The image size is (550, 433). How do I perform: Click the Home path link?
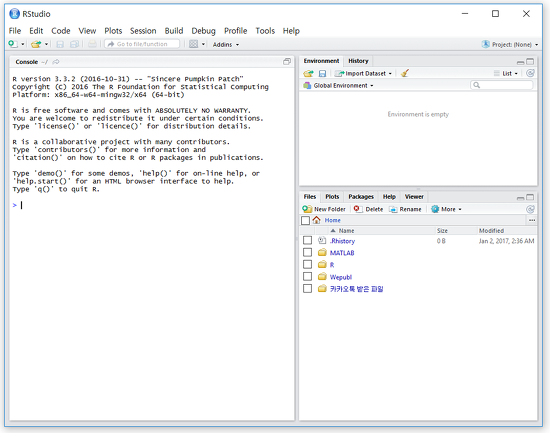(332, 220)
